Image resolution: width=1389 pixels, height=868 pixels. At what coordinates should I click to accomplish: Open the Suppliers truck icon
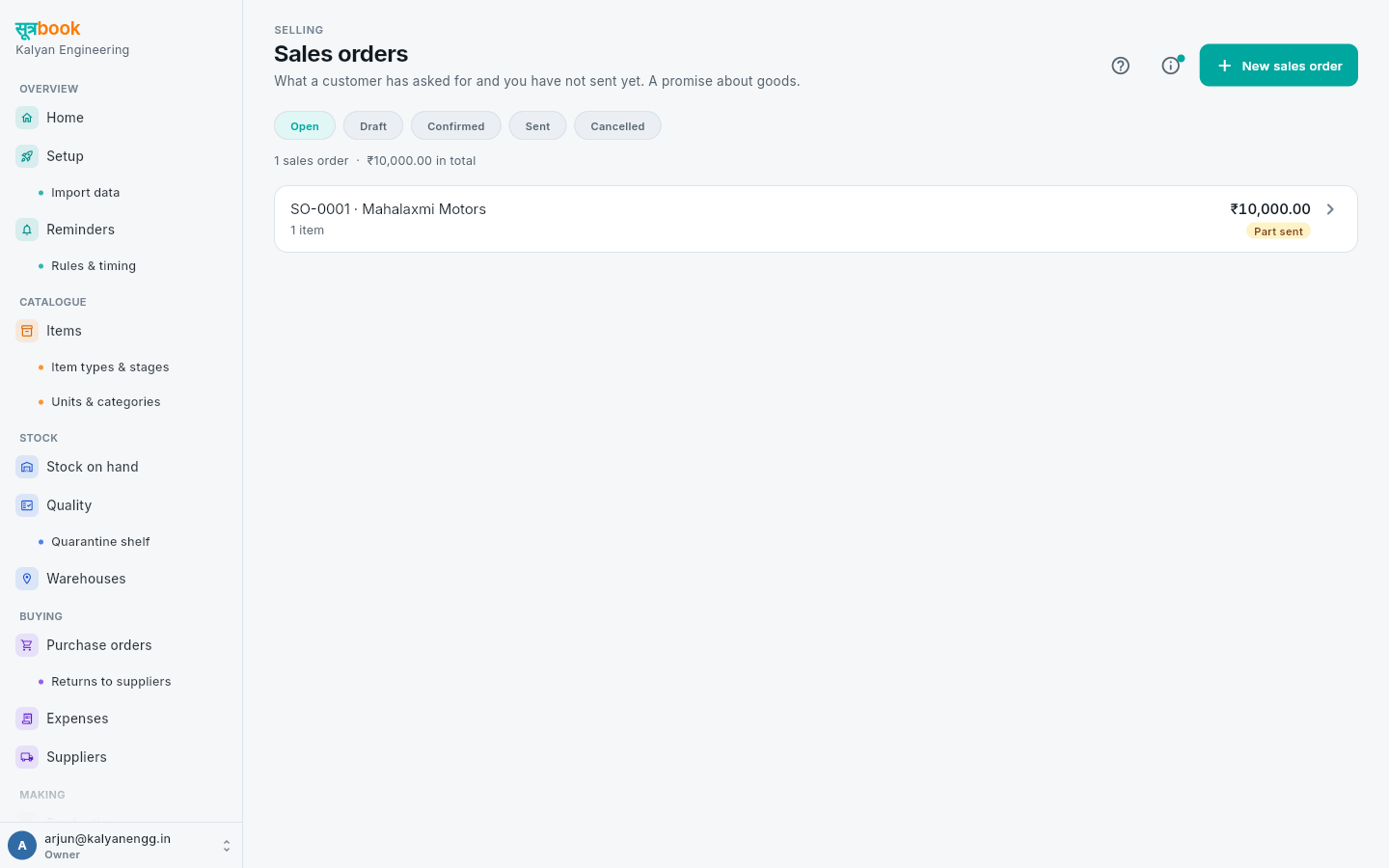click(27, 757)
